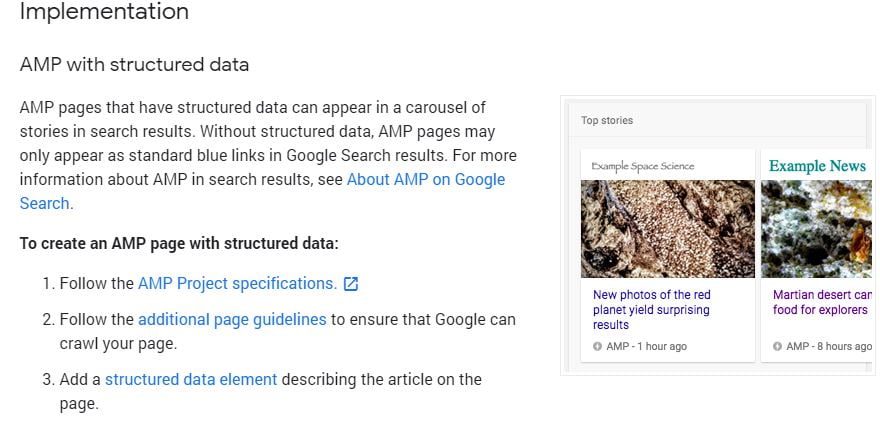Click the AMP icon beside "8 hours ago"
The height and width of the screenshot is (428, 880).
coord(778,347)
